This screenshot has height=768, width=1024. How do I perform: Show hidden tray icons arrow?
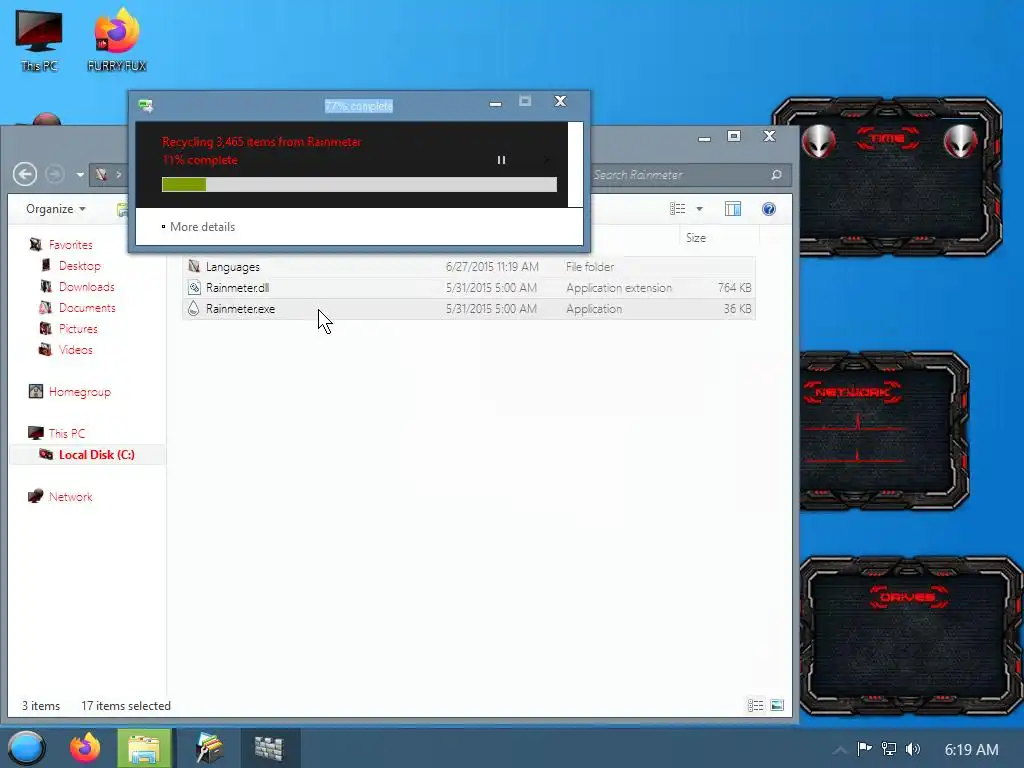pyautogui.click(x=840, y=750)
